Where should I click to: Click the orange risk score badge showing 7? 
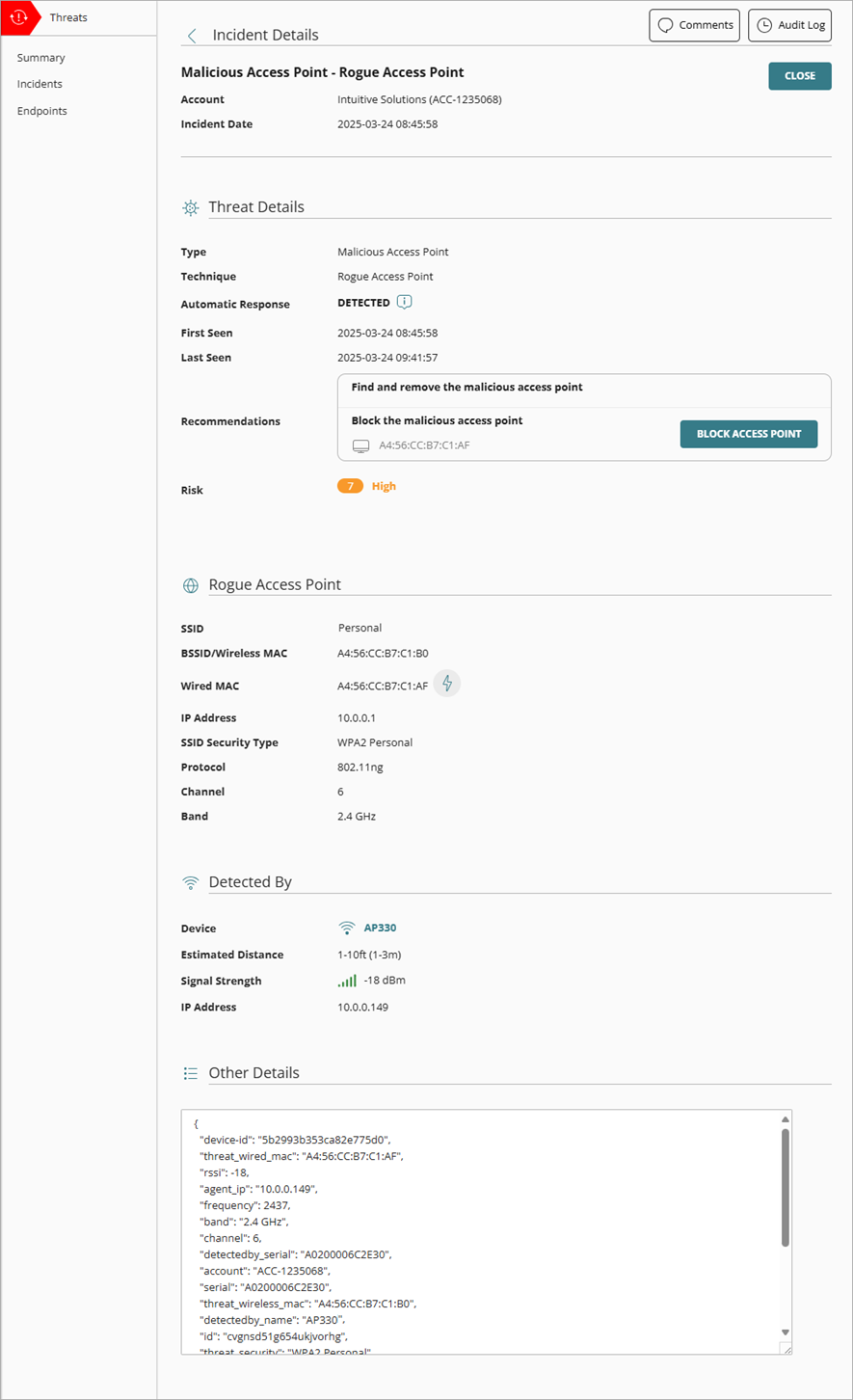tap(350, 487)
